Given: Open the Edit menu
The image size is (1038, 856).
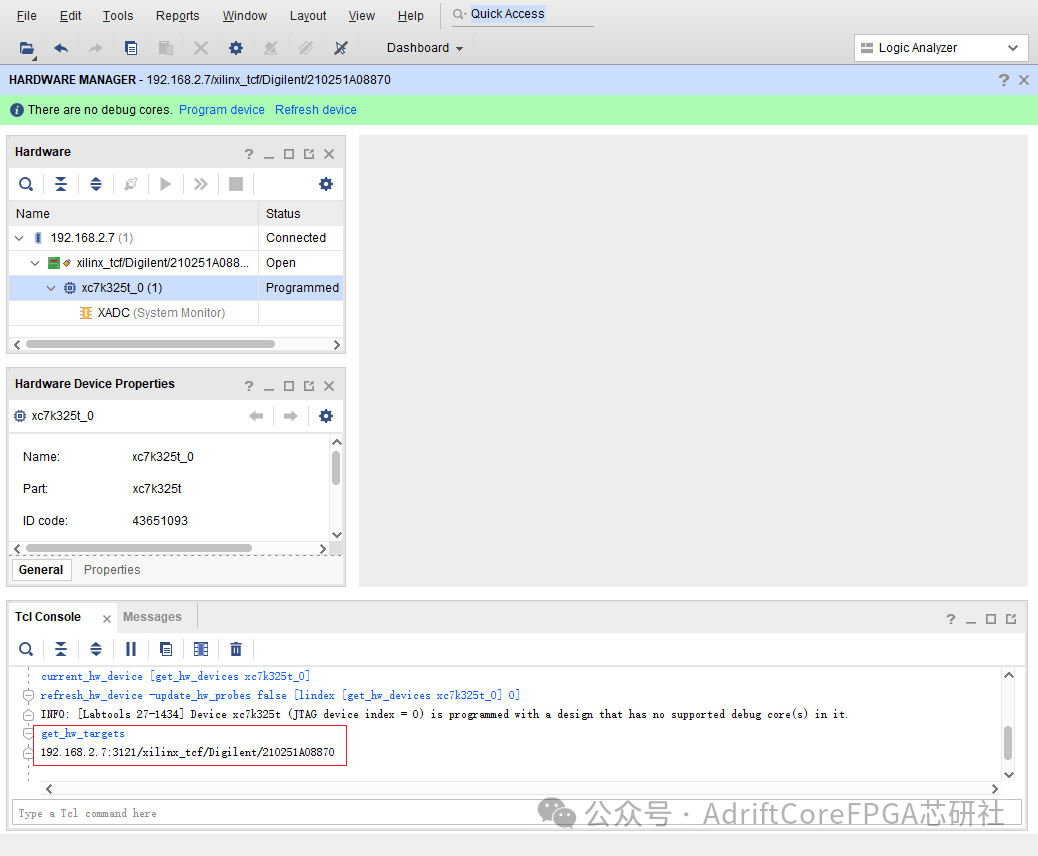Looking at the screenshot, I should pos(70,15).
